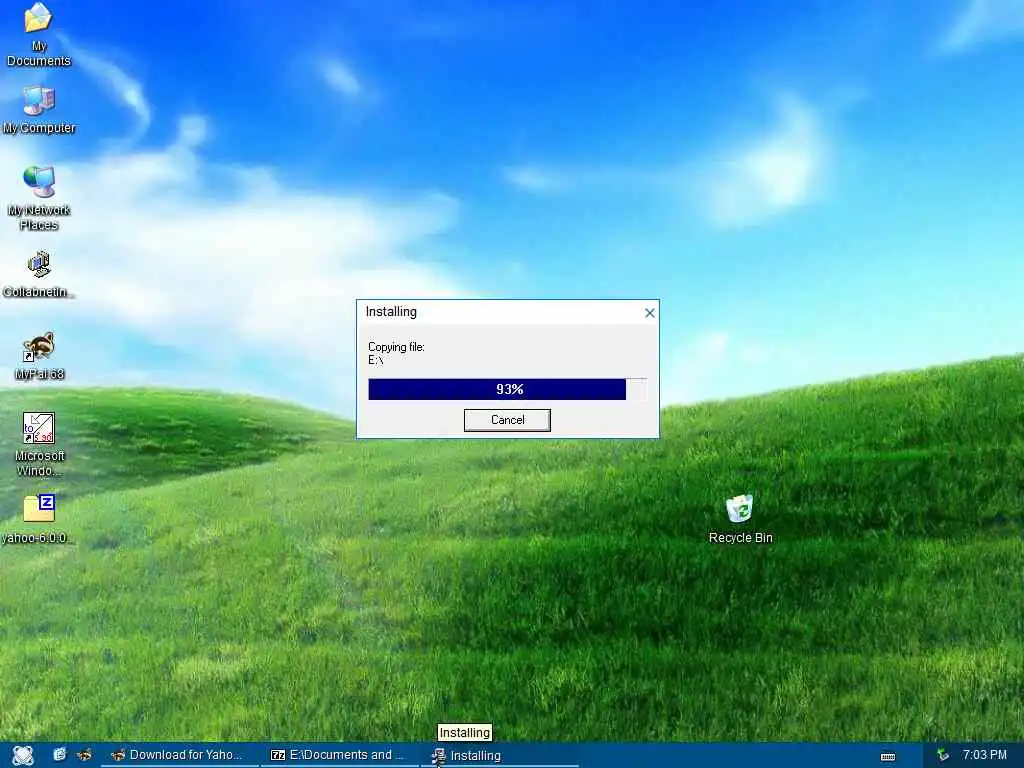The image size is (1024, 768).
Task: Switch to E:\Documents and... 7-Zip taskbar window
Action: pos(340,755)
